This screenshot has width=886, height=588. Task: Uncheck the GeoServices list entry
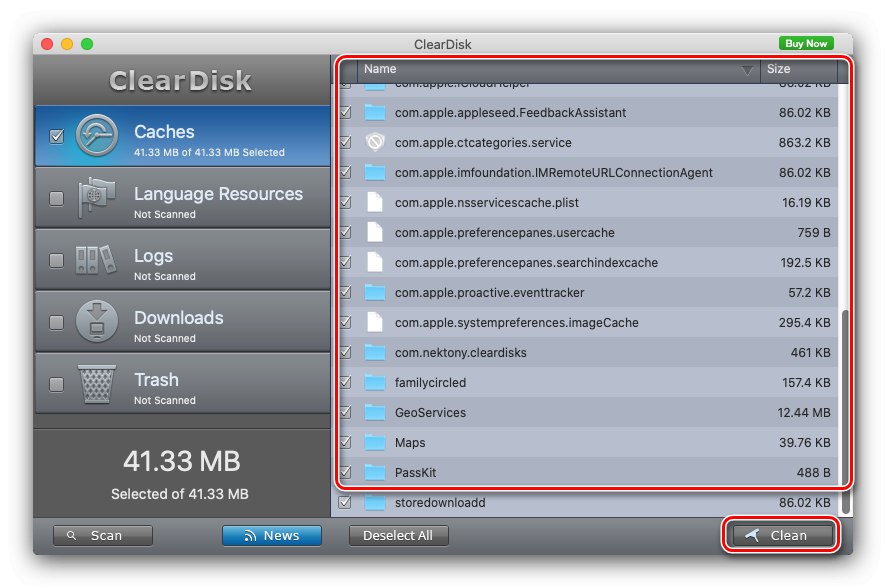tap(345, 413)
